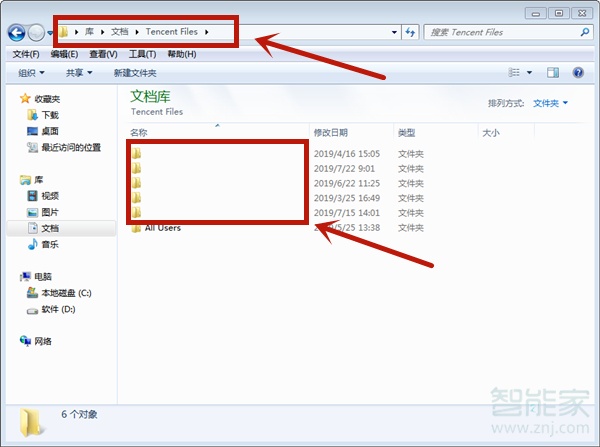Open 最近访问的位置 in favorites
The height and width of the screenshot is (447, 600).
pos(71,147)
